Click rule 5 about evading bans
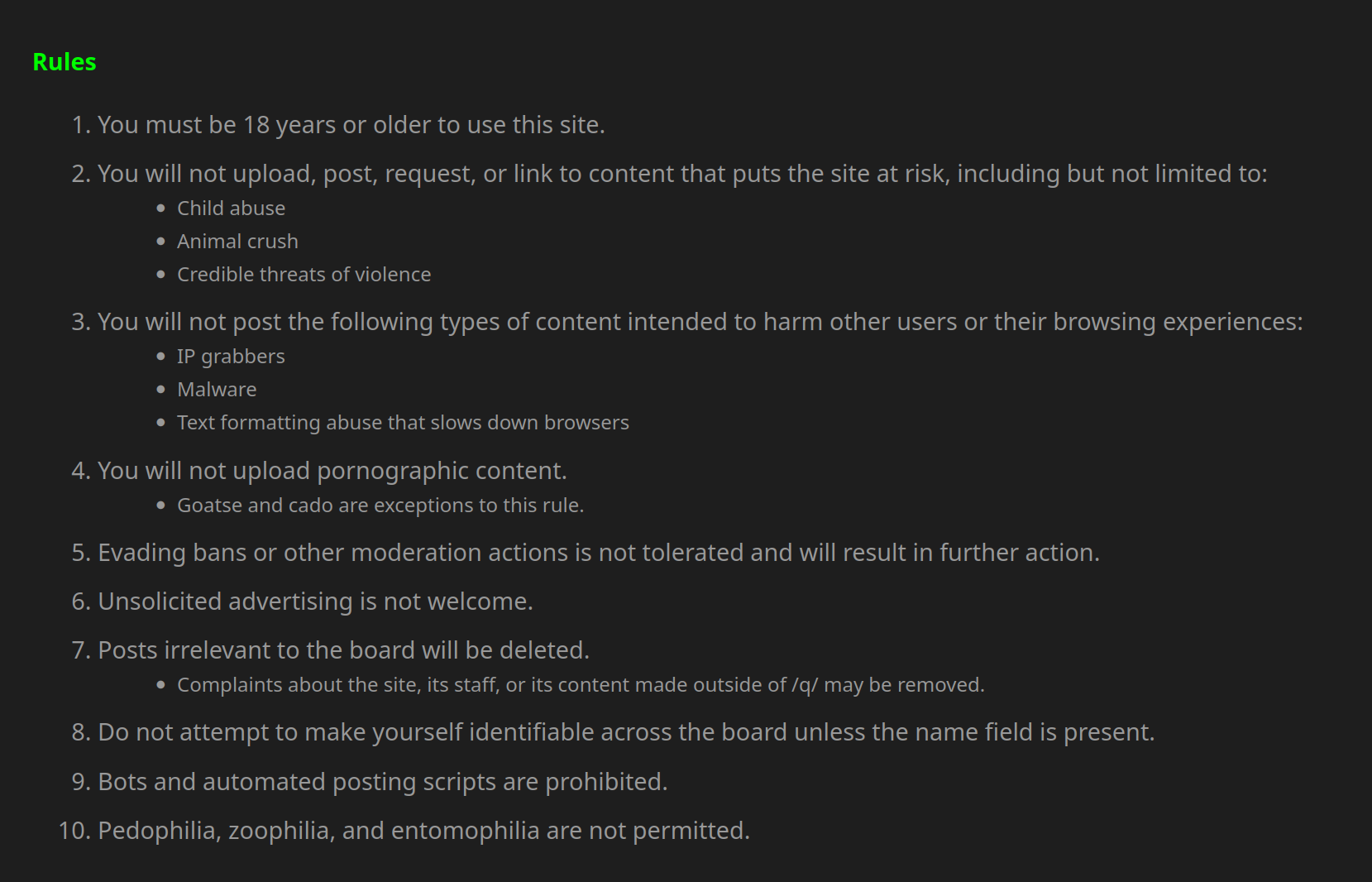The image size is (1372, 882). pyautogui.click(x=599, y=553)
